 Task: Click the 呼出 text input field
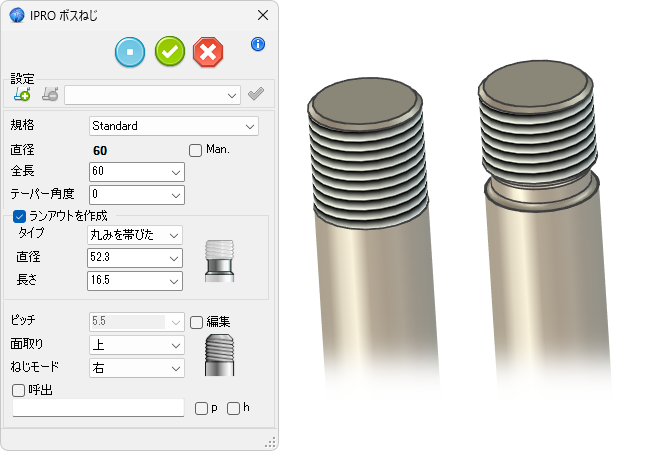[98, 408]
